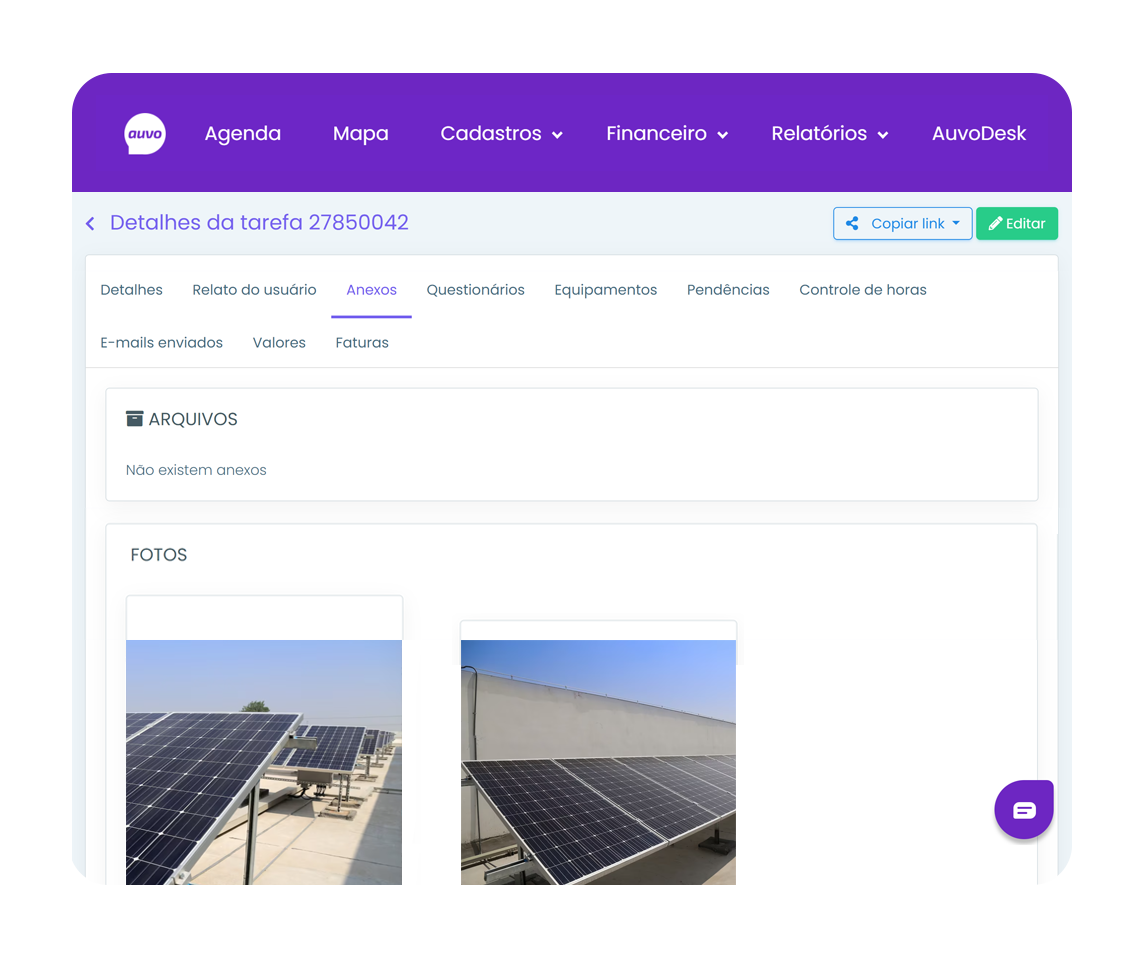Image resolution: width=1144 pixels, height=958 pixels.
Task: Open the Equipamentos tab
Action: pyautogui.click(x=605, y=290)
